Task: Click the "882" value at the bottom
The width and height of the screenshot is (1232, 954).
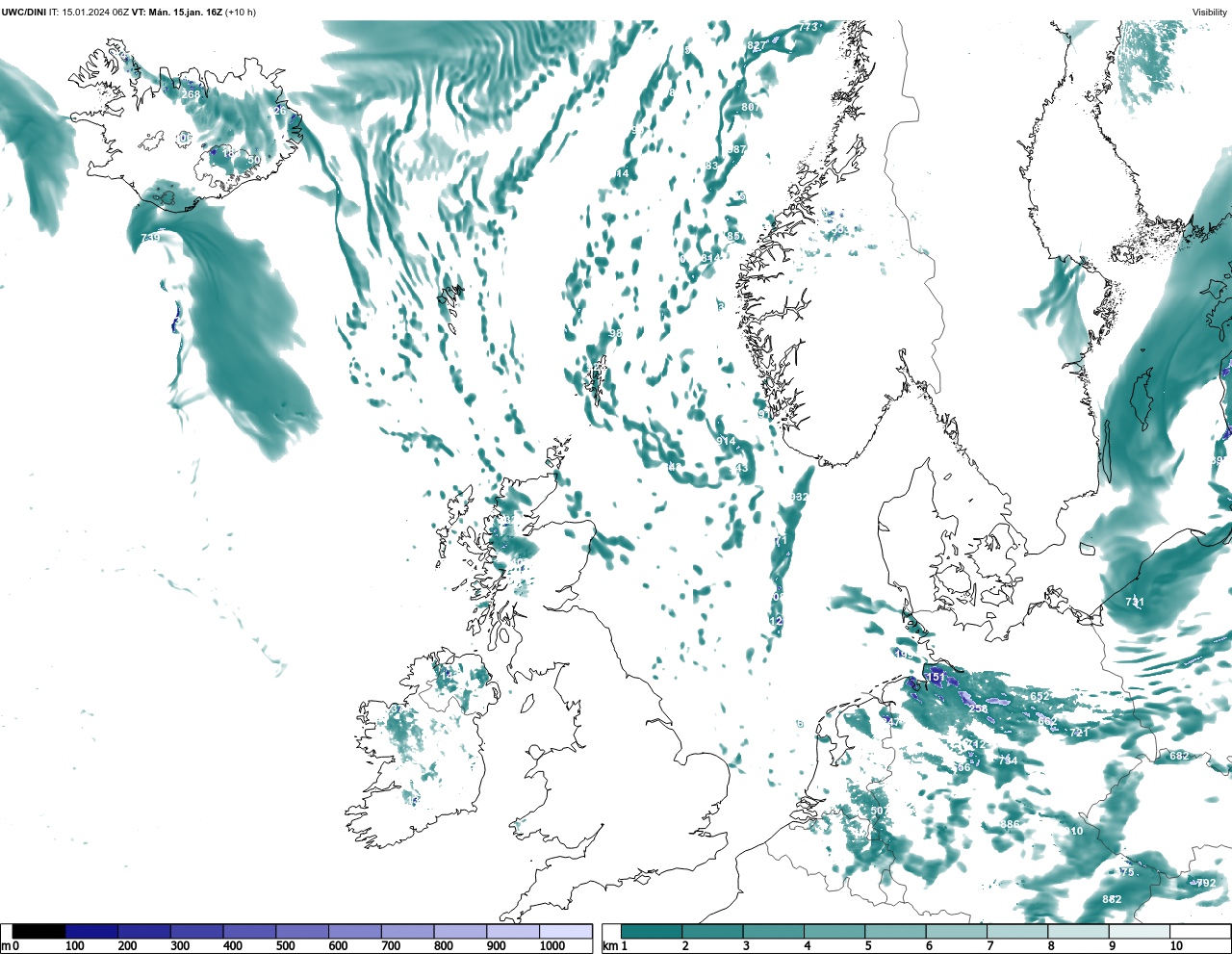Action: click(x=1112, y=900)
